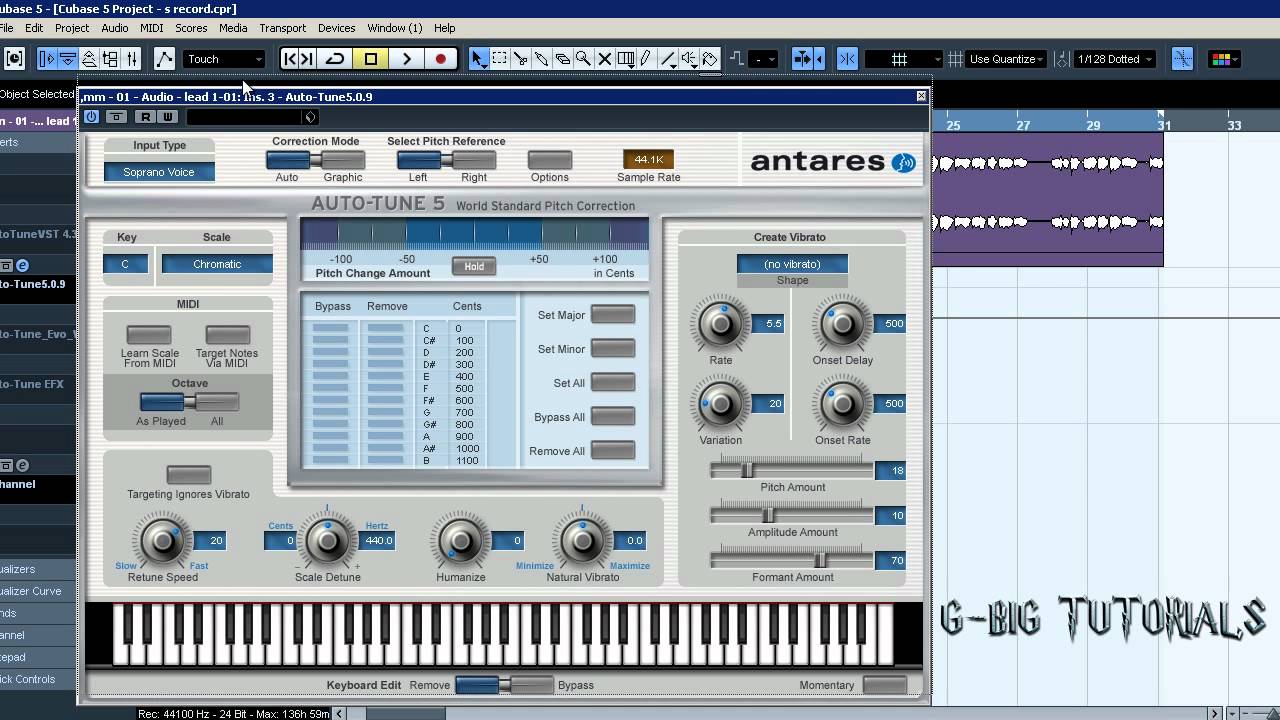The height and width of the screenshot is (720, 1280).
Task: Open the Transport menu
Action: 283,28
